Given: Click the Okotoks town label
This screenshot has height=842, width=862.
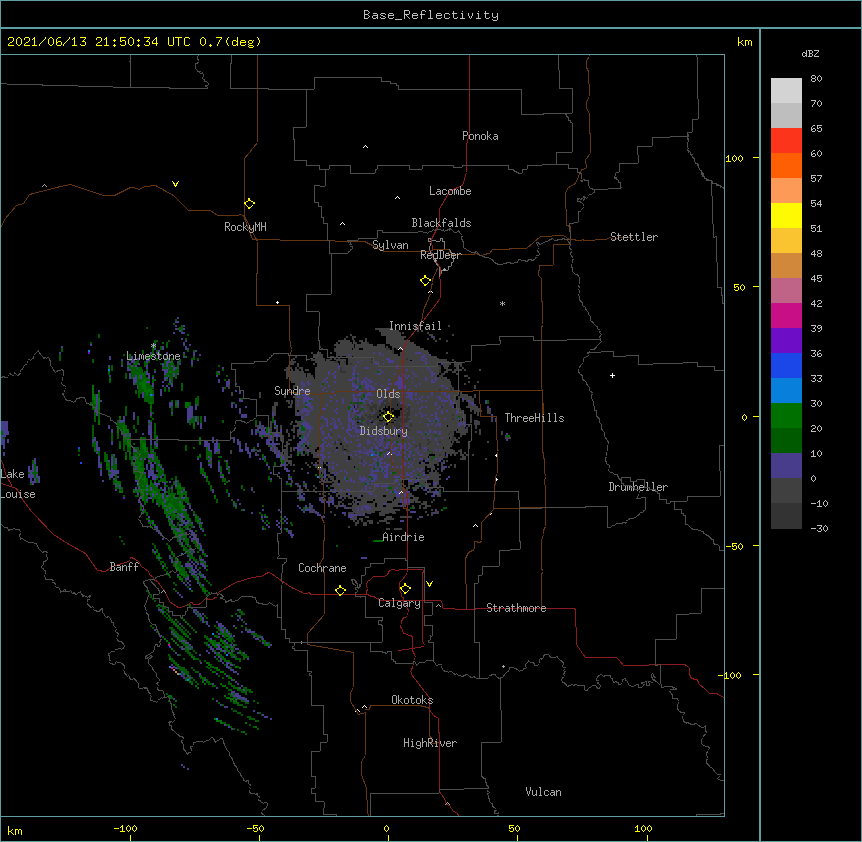Looking at the screenshot, I should click(412, 700).
